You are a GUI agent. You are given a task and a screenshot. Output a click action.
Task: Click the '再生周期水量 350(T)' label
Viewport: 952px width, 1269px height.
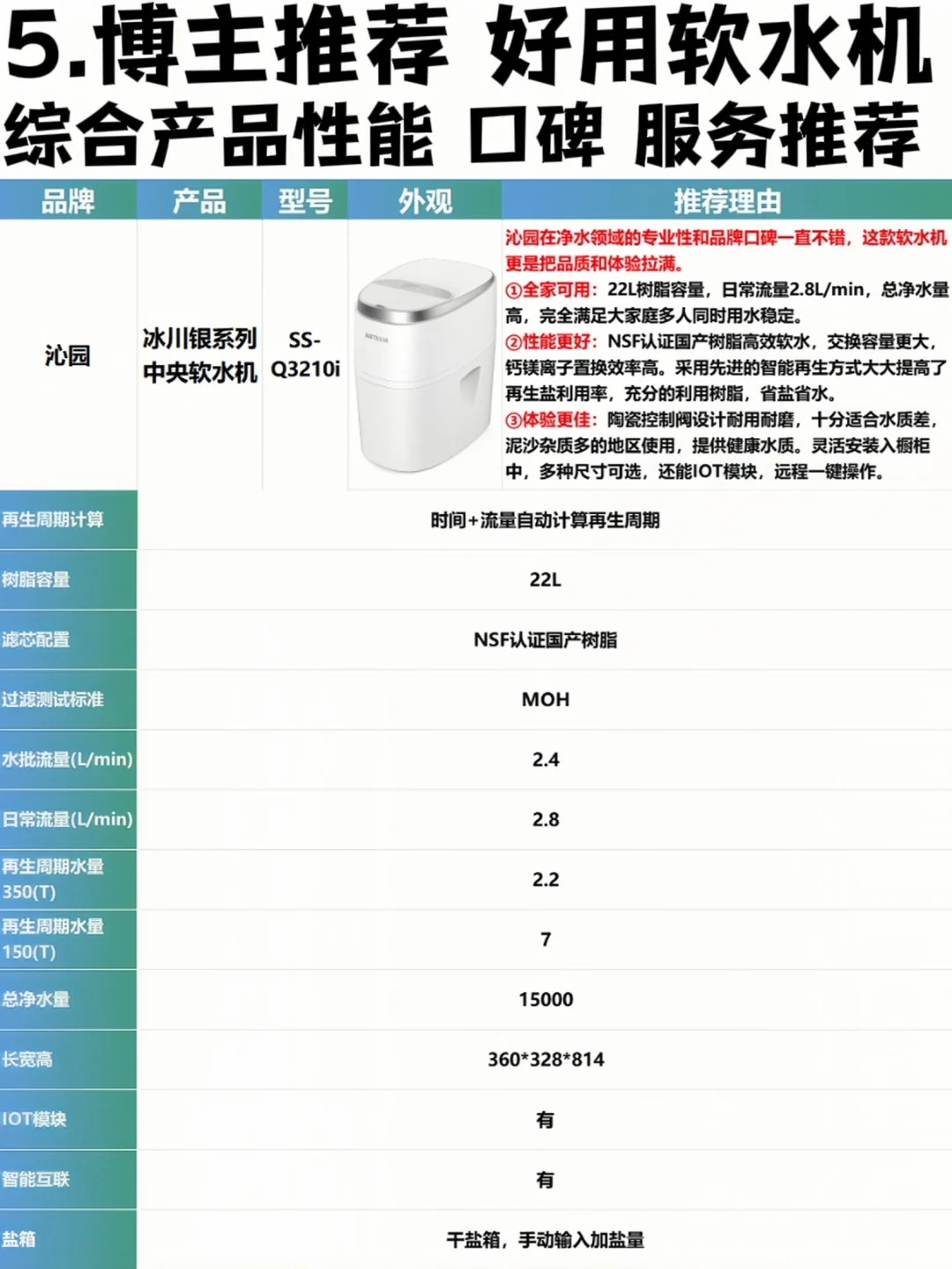click(x=53, y=879)
